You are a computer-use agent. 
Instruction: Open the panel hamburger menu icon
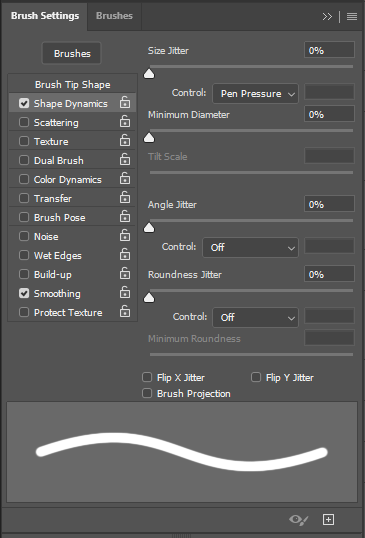(x=352, y=16)
